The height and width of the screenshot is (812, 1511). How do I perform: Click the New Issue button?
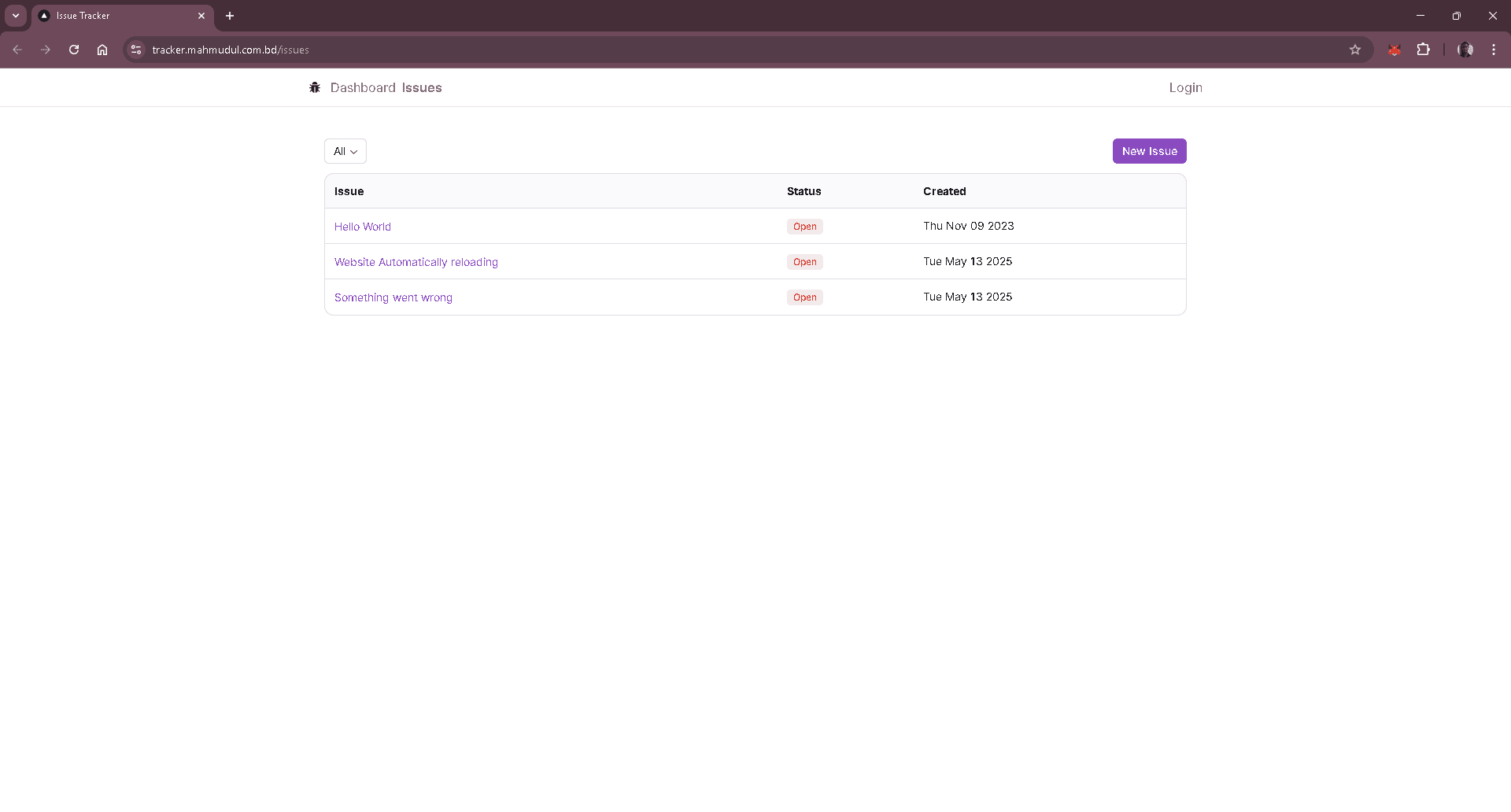point(1149,150)
